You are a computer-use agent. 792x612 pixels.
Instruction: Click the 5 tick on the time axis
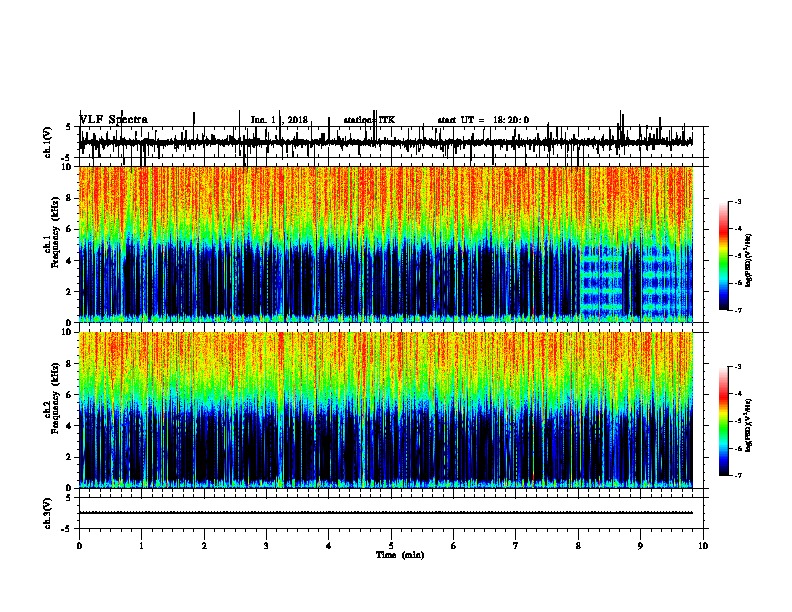[x=391, y=546]
